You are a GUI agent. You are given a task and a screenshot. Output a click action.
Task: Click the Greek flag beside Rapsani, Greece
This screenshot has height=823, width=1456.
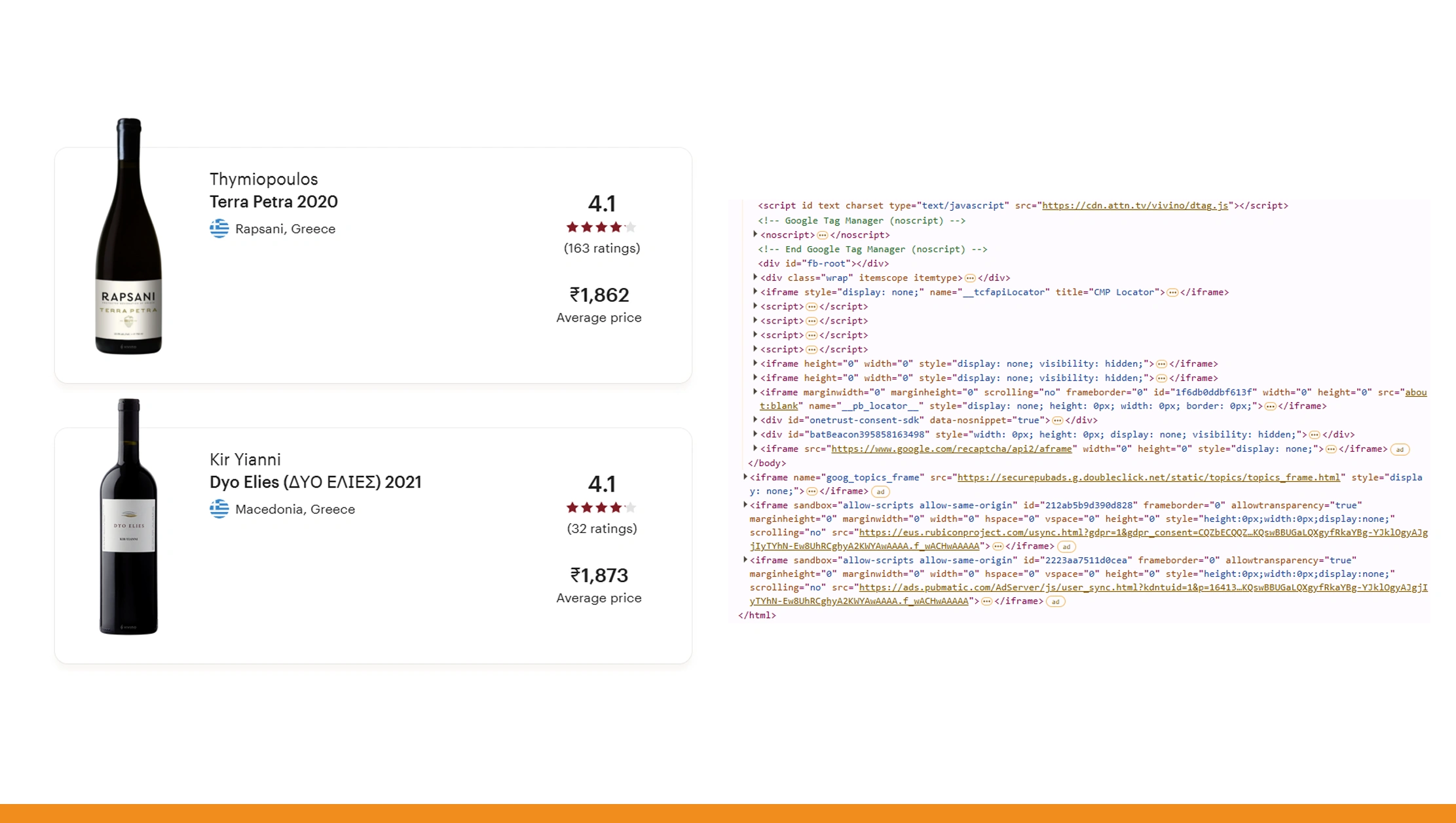219,229
